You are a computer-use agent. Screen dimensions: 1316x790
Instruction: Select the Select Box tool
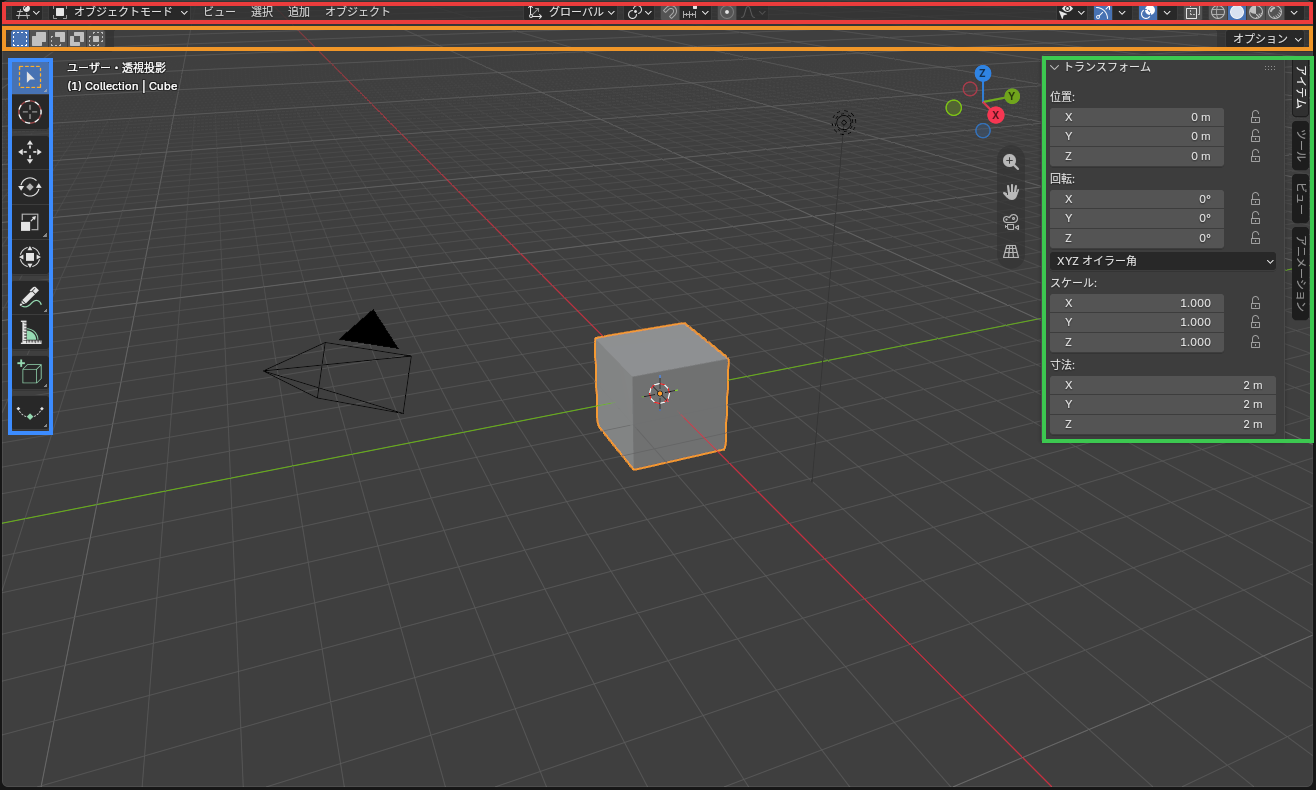pos(30,77)
